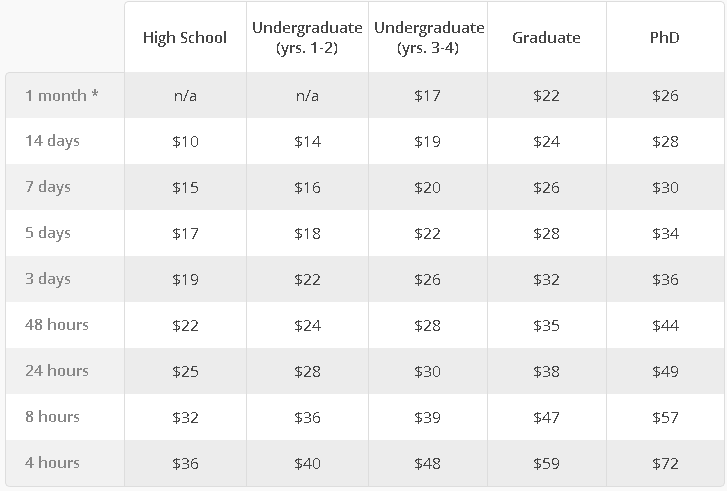Click $16 in the 7 days row
727x491 pixels.
[x=307, y=187]
